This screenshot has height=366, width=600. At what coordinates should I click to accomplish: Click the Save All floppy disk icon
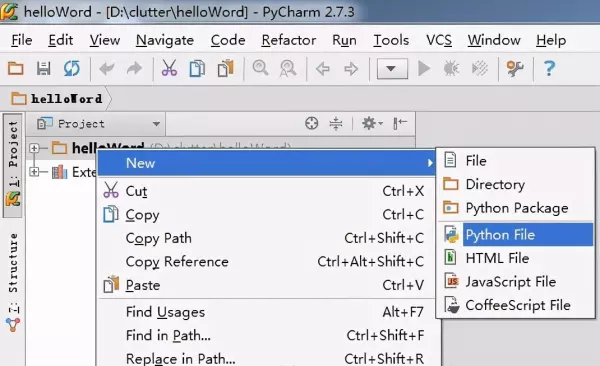(x=44, y=69)
